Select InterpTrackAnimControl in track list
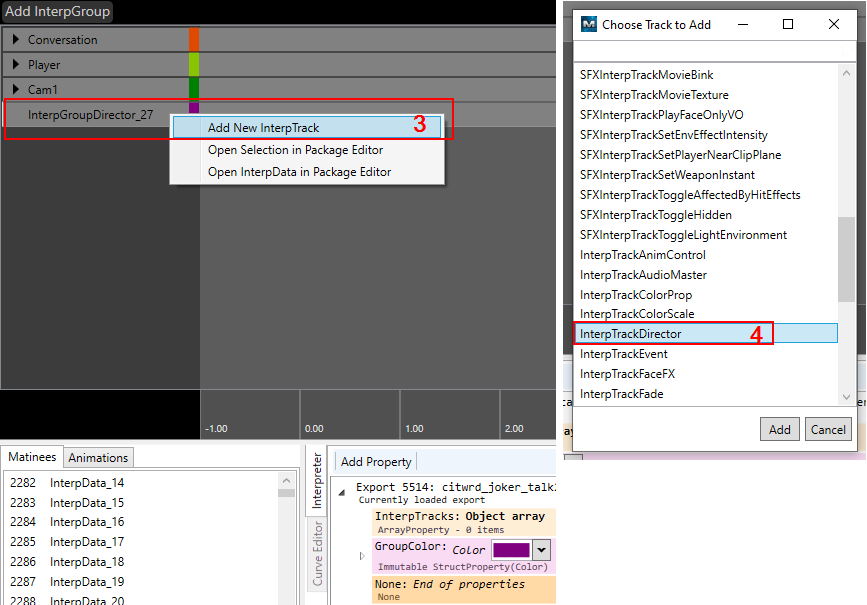This screenshot has width=867, height=605. point(706,254)
